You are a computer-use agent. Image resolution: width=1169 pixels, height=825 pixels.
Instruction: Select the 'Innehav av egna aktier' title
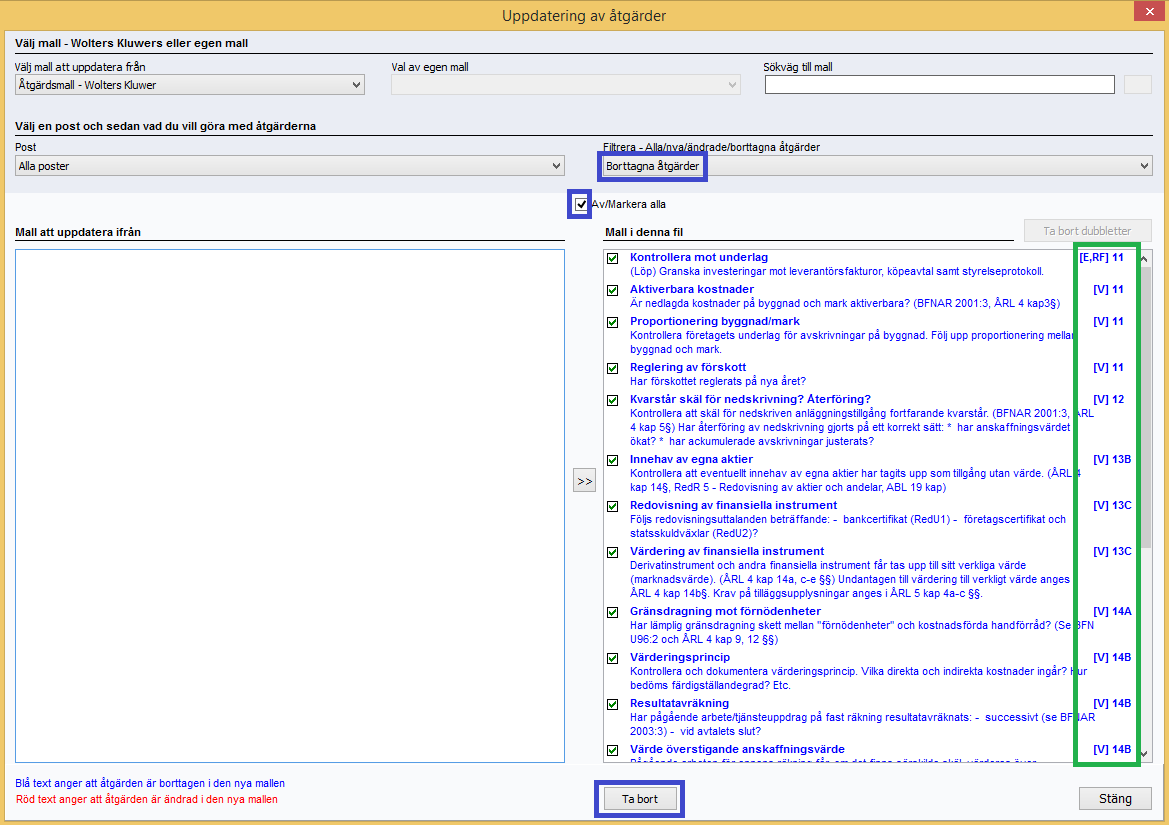pos(691,459)
